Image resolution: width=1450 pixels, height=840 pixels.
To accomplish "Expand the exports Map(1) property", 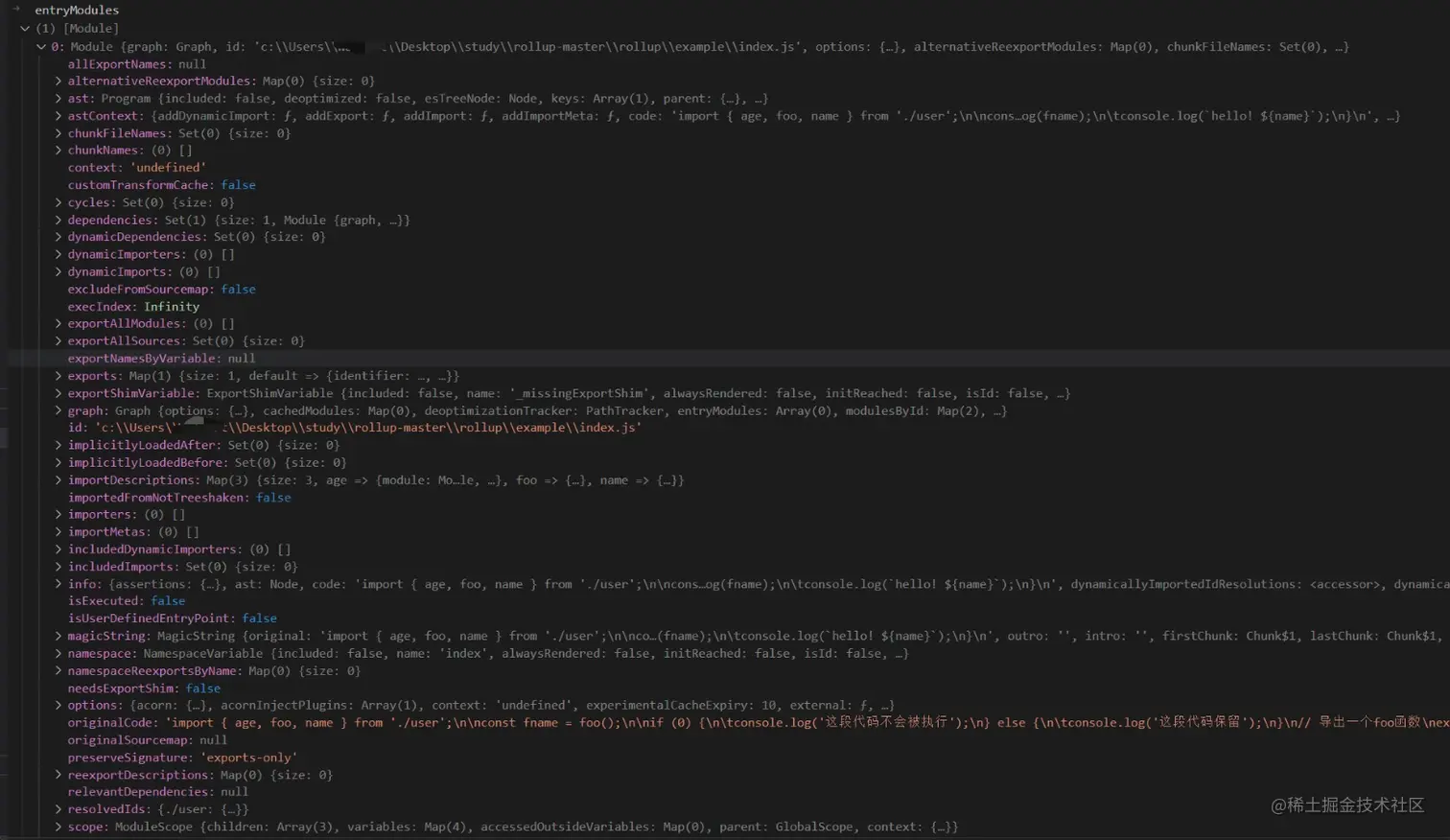I will click(58, 376).
